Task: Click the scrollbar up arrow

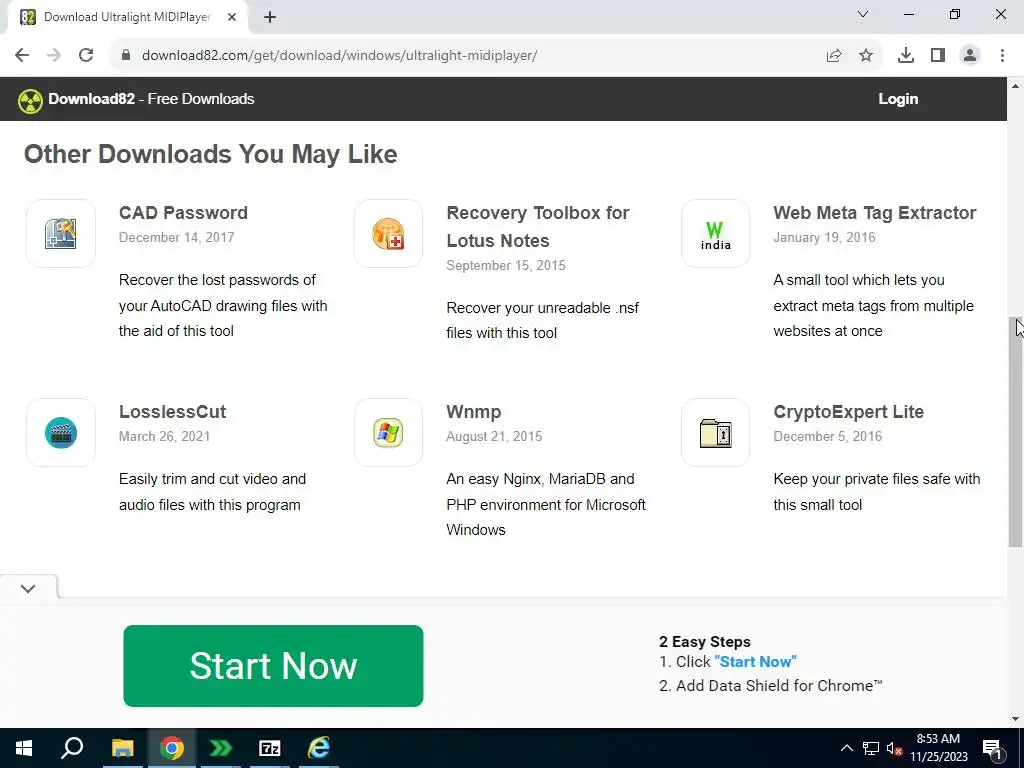Action: (1015, 86)
